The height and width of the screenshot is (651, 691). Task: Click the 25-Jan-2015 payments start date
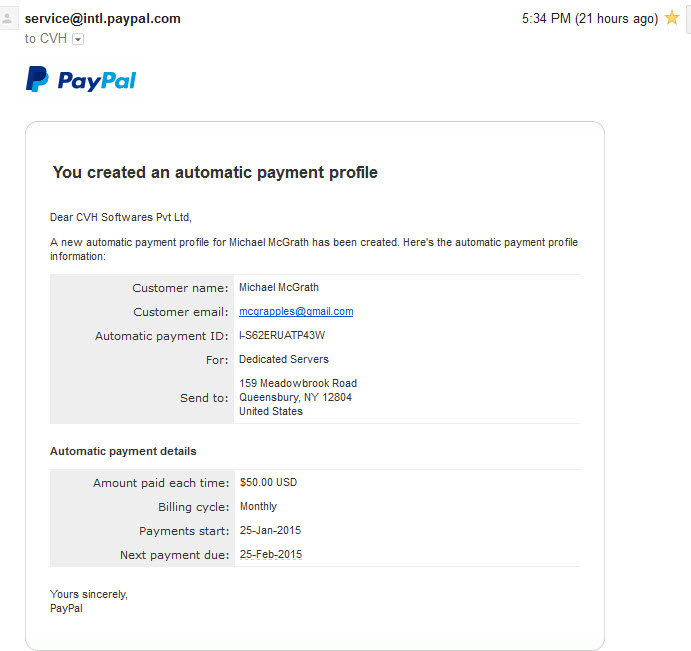[270, 530]
